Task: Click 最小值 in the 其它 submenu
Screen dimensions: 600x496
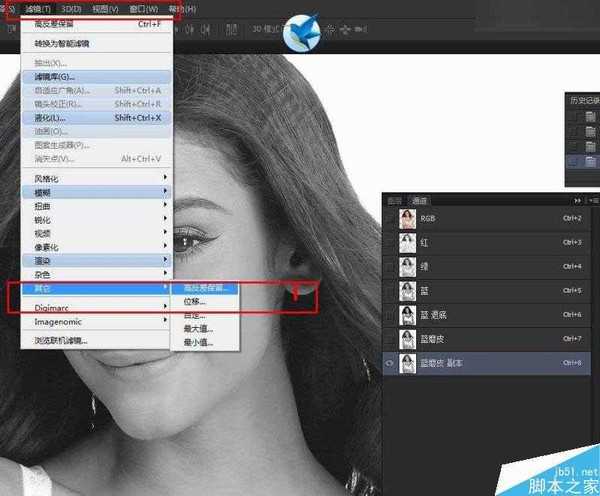Action: click(x=200, y=341)
